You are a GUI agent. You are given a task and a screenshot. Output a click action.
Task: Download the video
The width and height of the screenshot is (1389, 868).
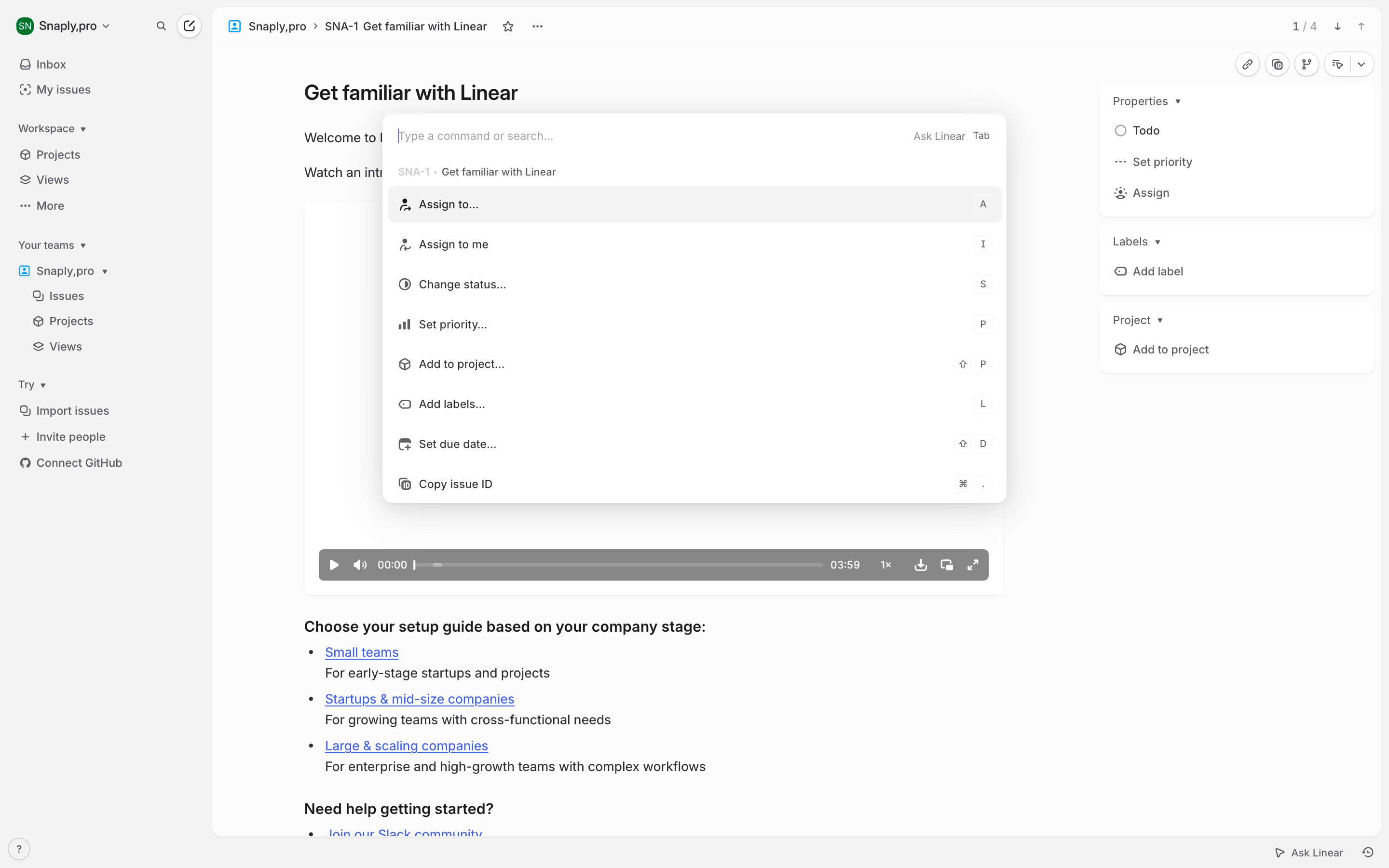click(921, 565)
